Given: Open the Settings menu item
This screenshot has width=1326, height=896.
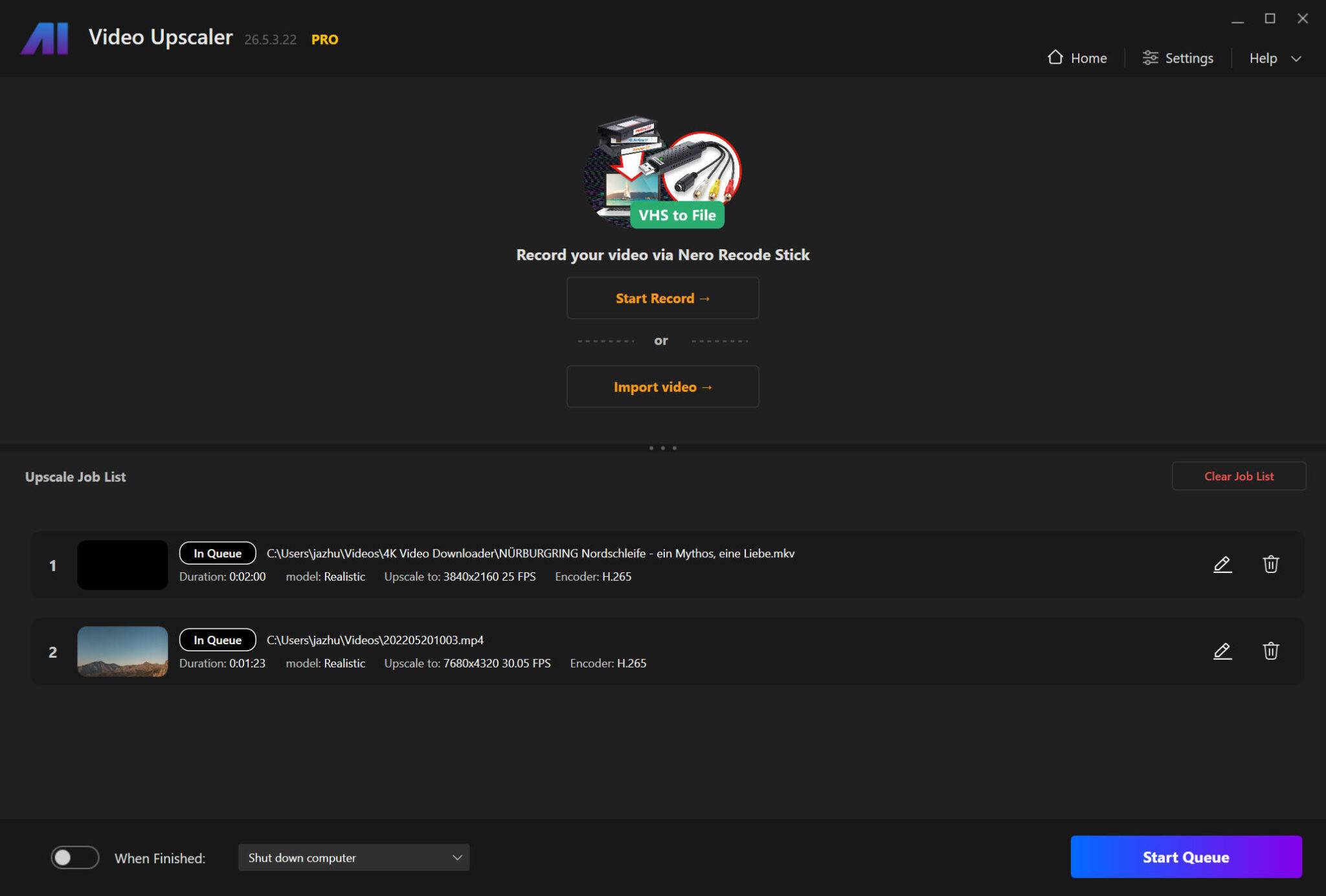Looking at the screenshot, I should 1189,58.
